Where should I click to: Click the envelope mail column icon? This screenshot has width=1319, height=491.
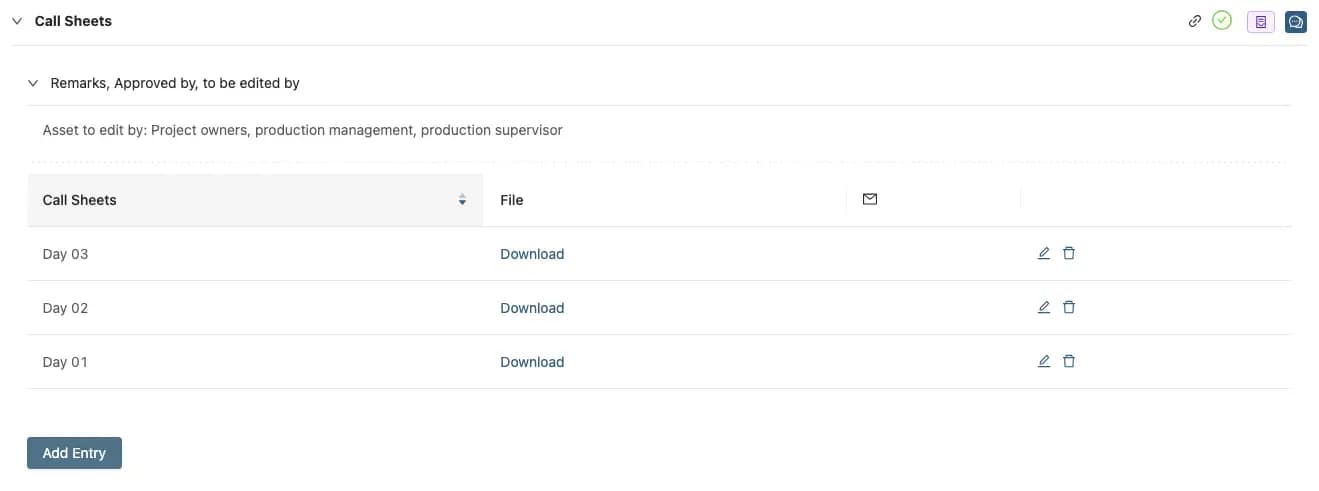869,199
